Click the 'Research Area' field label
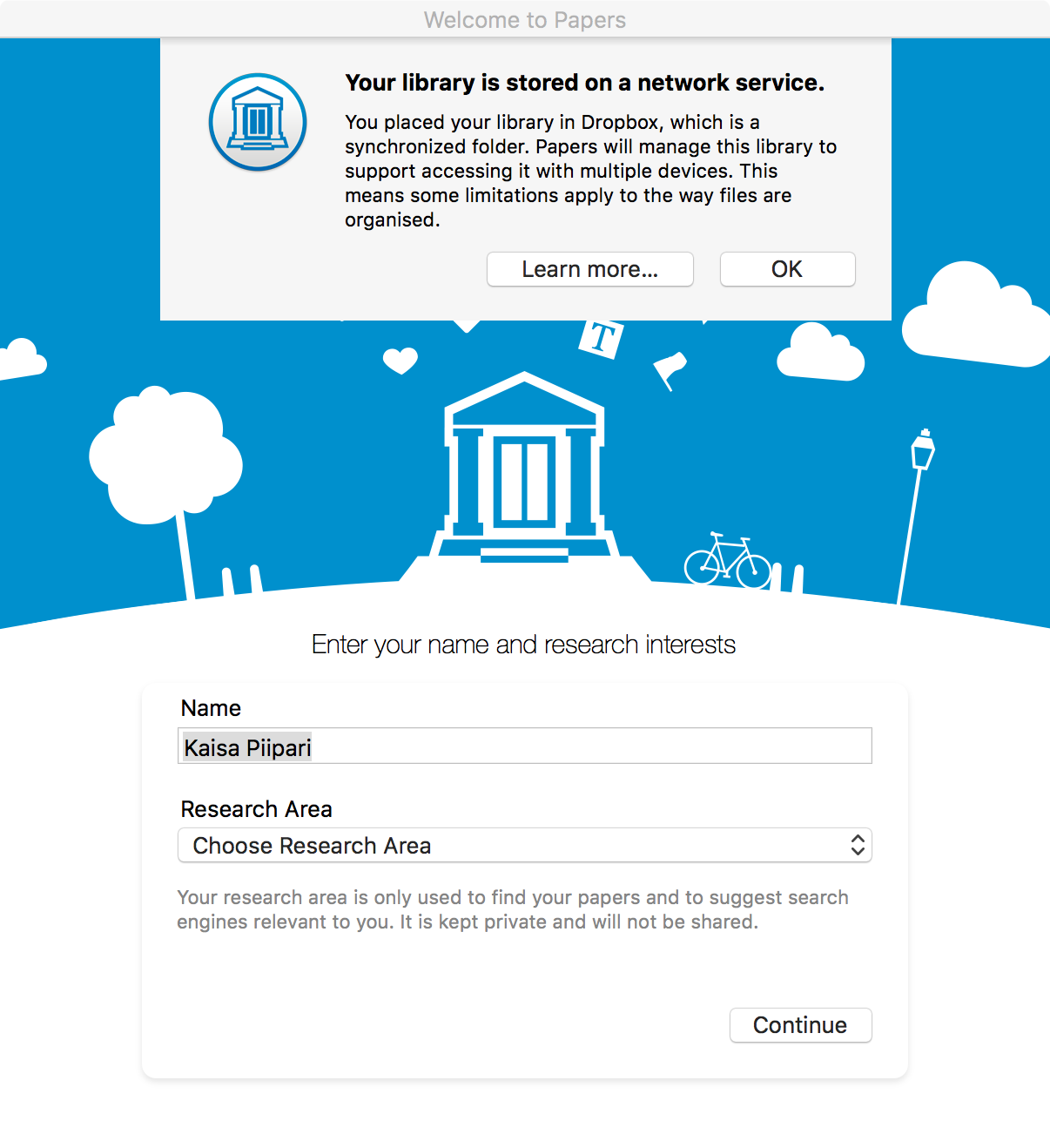Screen dimensions: 1050x1148 (256, 809)
